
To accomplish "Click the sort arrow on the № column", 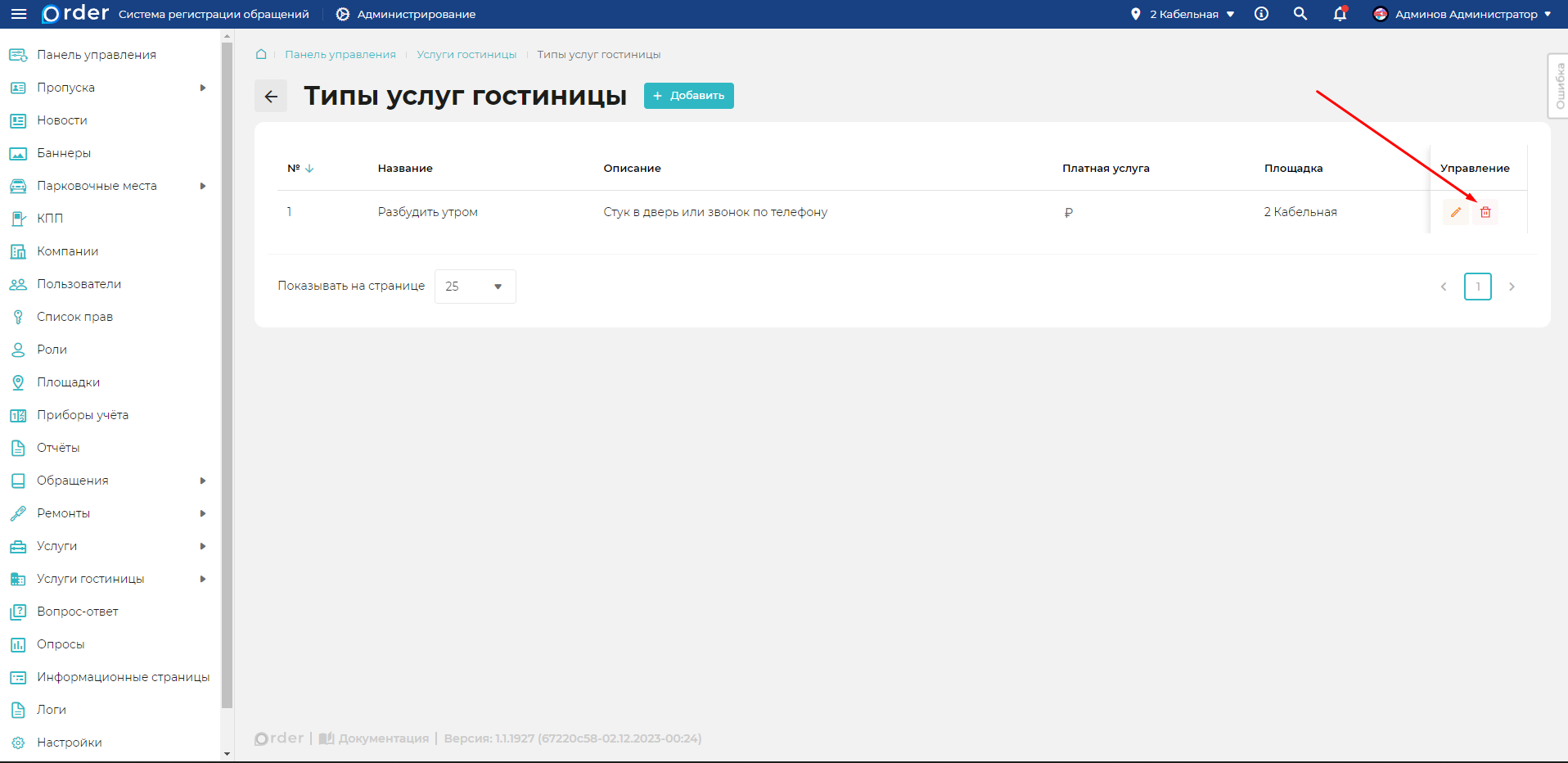I will pos(309,168).
